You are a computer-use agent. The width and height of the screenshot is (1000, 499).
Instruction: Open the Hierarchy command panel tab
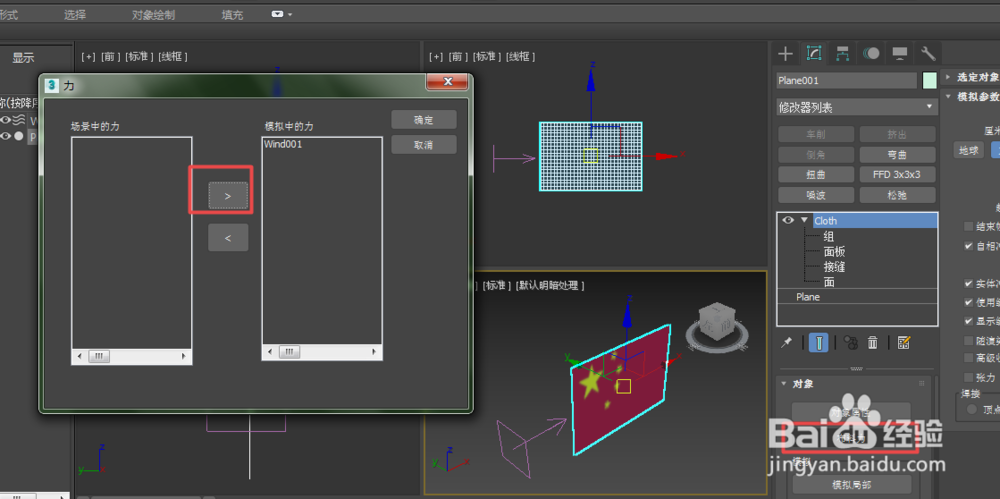(x=842, y=54)
